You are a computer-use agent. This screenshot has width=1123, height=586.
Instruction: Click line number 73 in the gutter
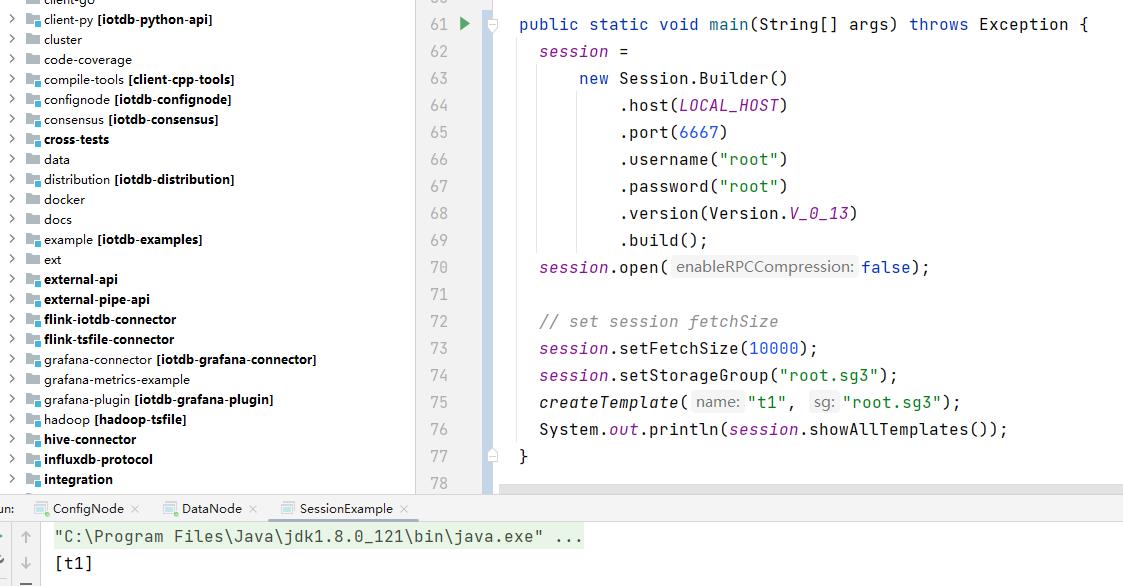439,348
